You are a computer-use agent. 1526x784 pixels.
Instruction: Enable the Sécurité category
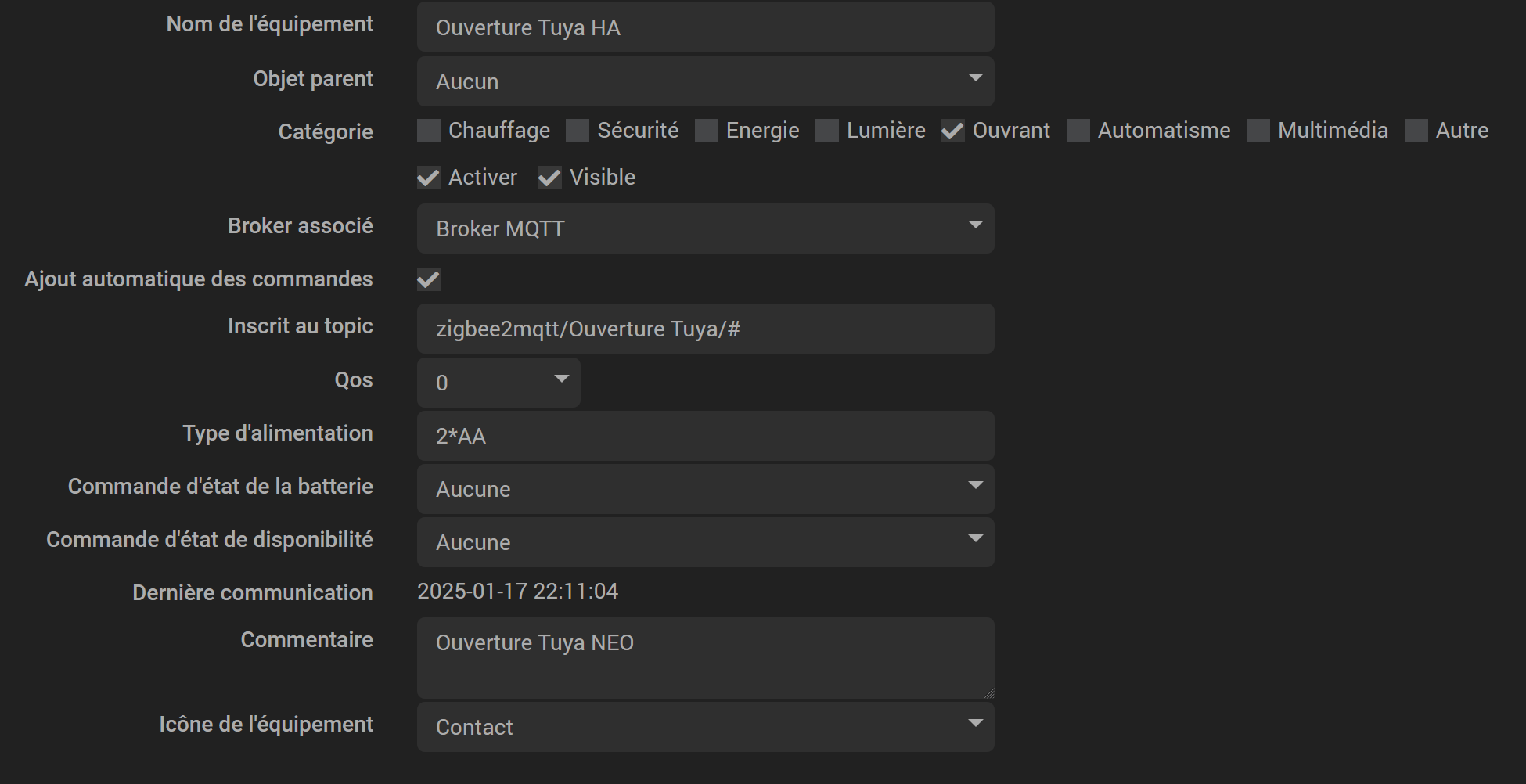click(578, 131)
